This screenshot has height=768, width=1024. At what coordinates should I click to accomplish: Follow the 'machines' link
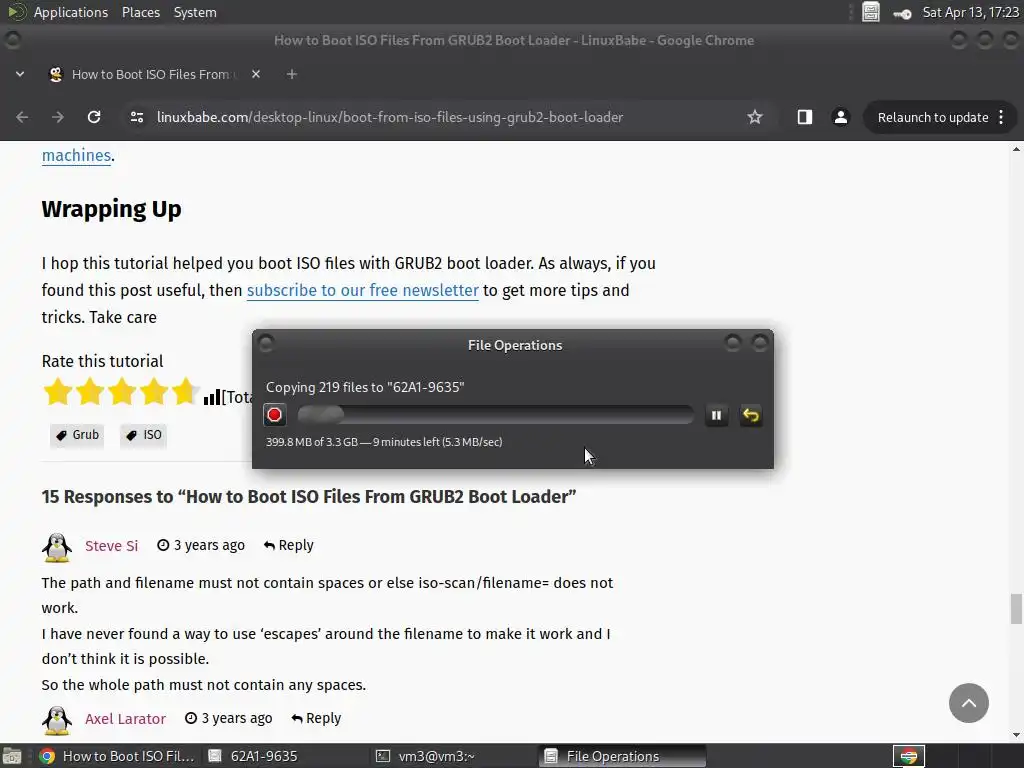[76, 155]
